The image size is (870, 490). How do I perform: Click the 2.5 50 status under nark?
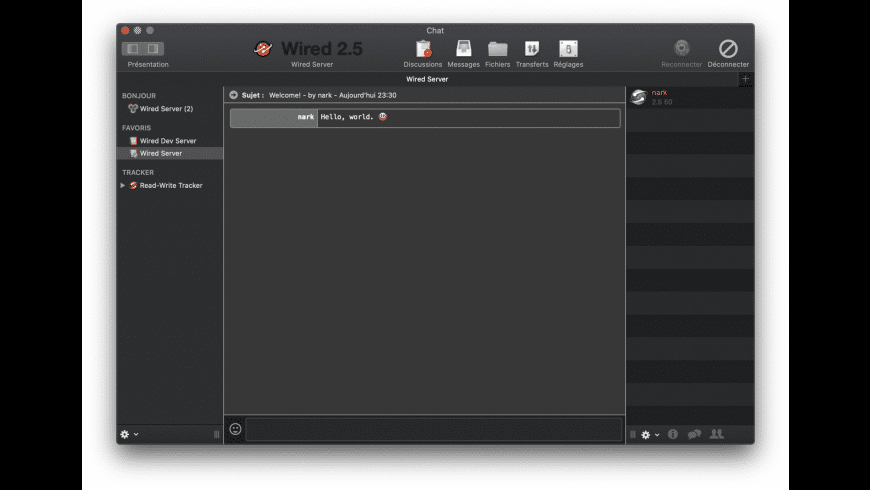coord(661,102)
